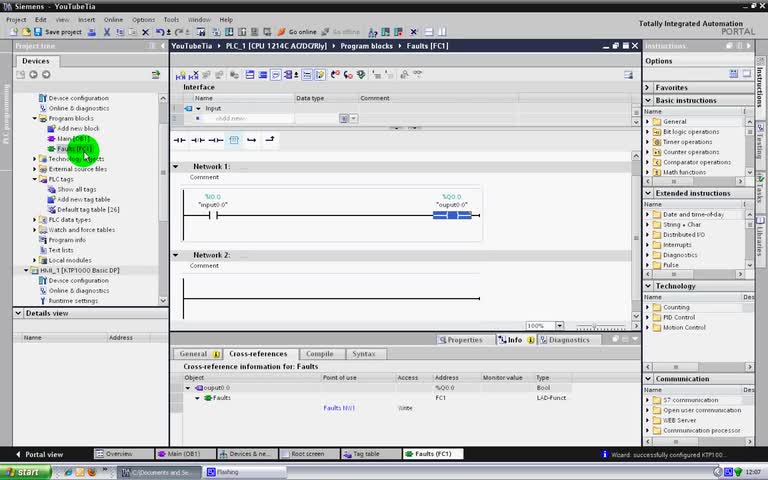Insert an empty box from favorites bar

pyautogui.click(x=234, y=140)
